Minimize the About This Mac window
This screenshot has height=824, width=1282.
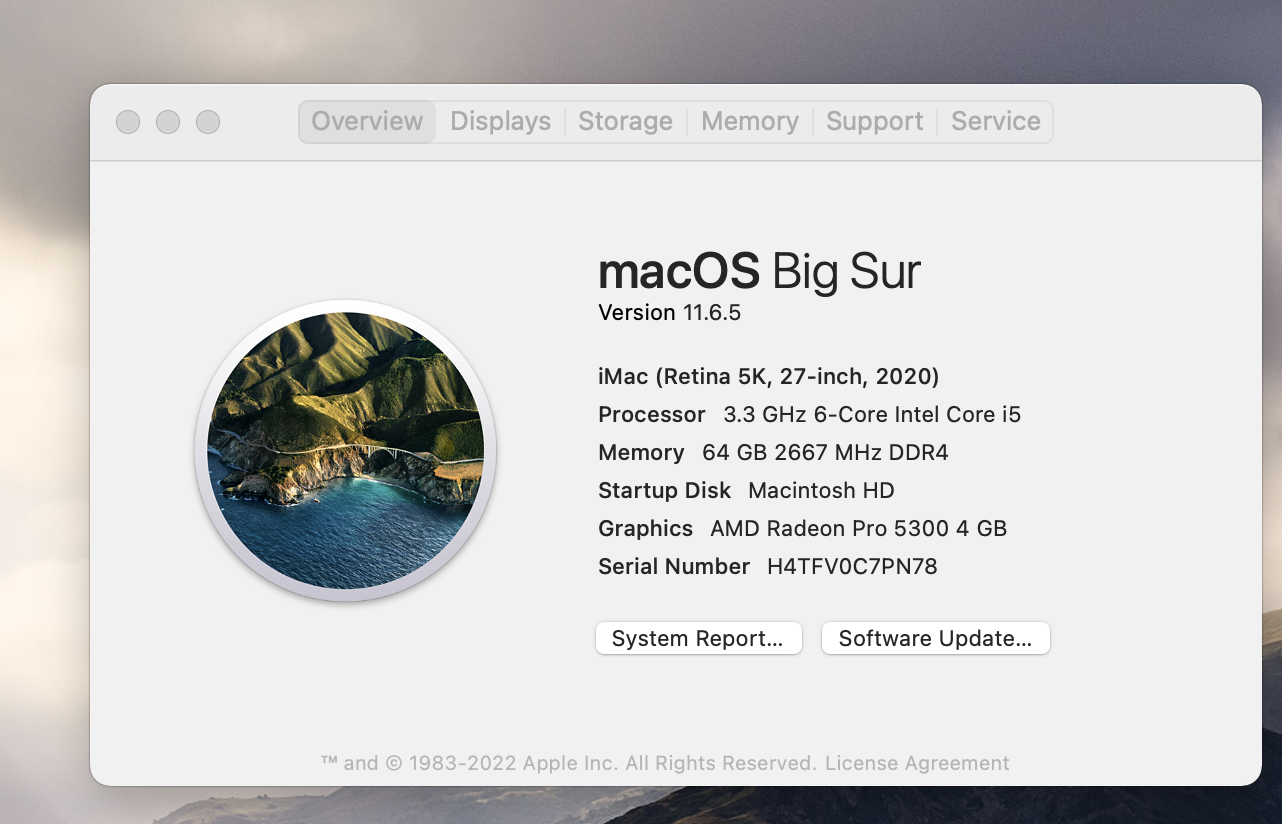(168, 122)
